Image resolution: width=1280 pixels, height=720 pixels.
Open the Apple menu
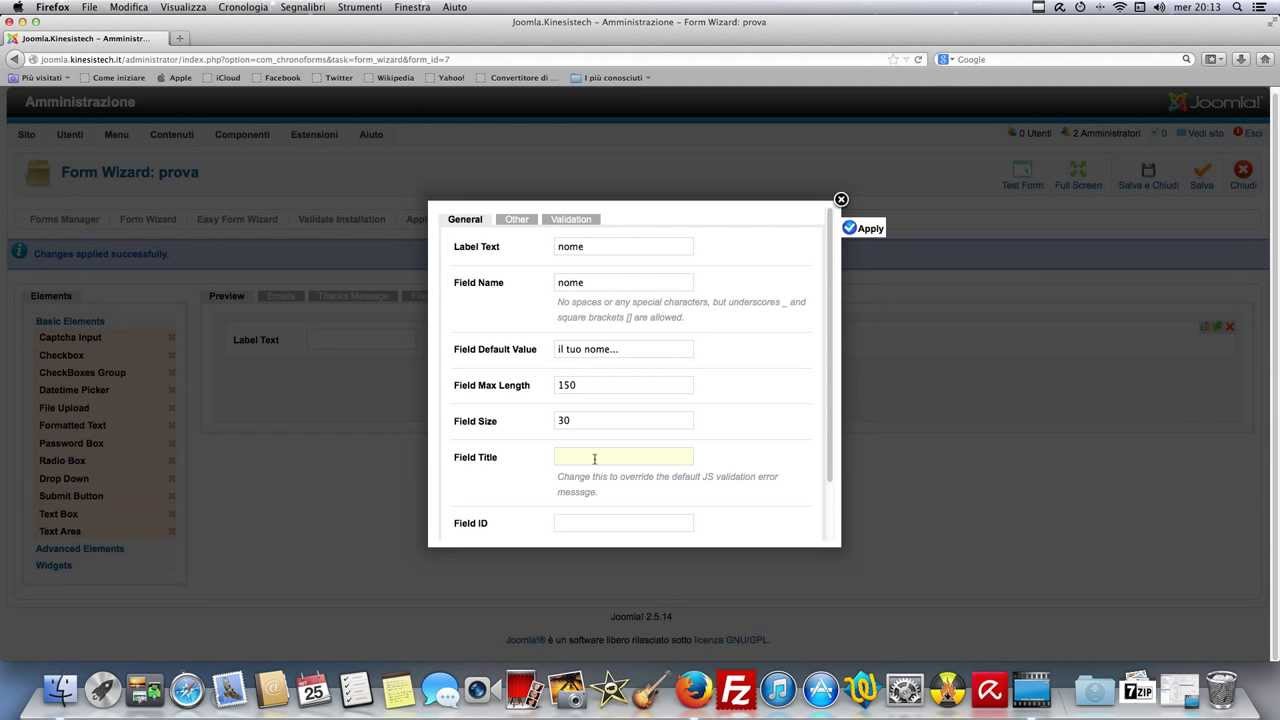pos(17,7)
